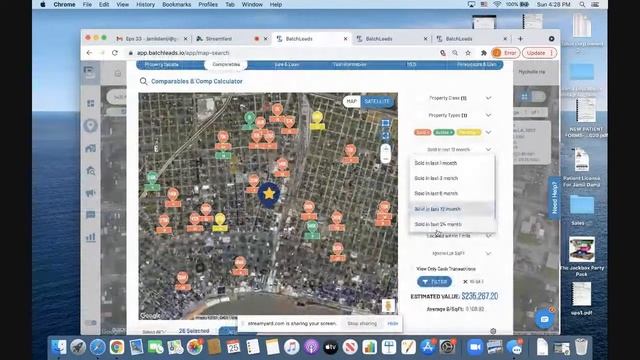Open the house search sidebar icon

[91, 171]
